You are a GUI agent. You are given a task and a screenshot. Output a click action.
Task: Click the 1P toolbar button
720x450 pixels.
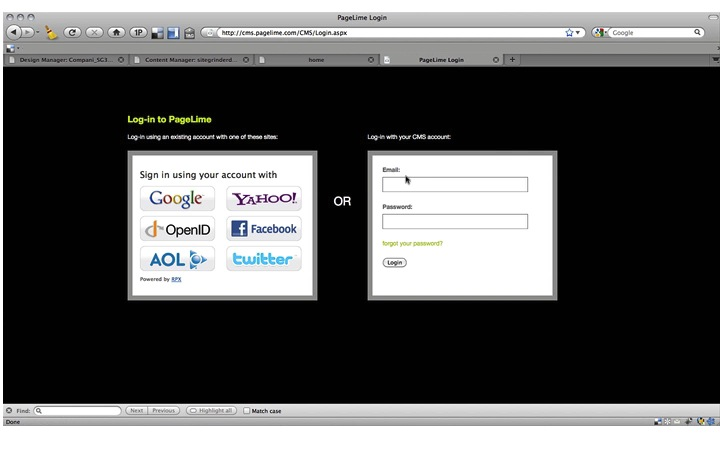pyautogui.click(x=138, y=33)
